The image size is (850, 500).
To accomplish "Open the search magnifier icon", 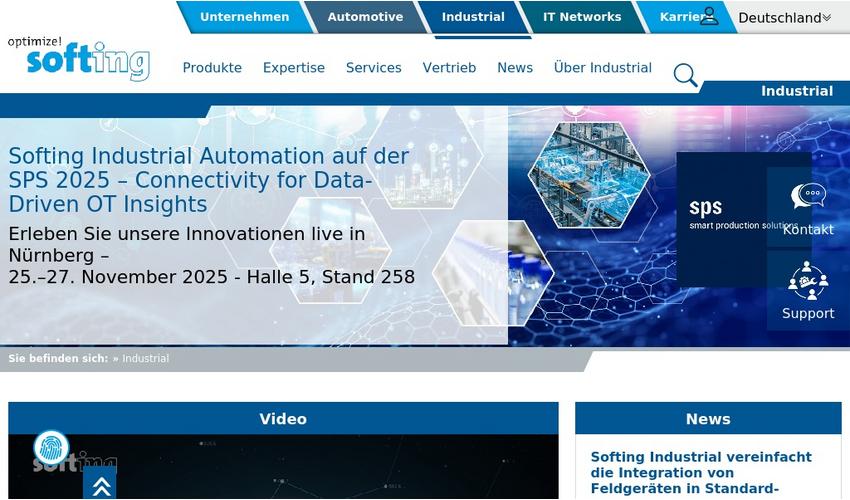I will pos(685,75).
